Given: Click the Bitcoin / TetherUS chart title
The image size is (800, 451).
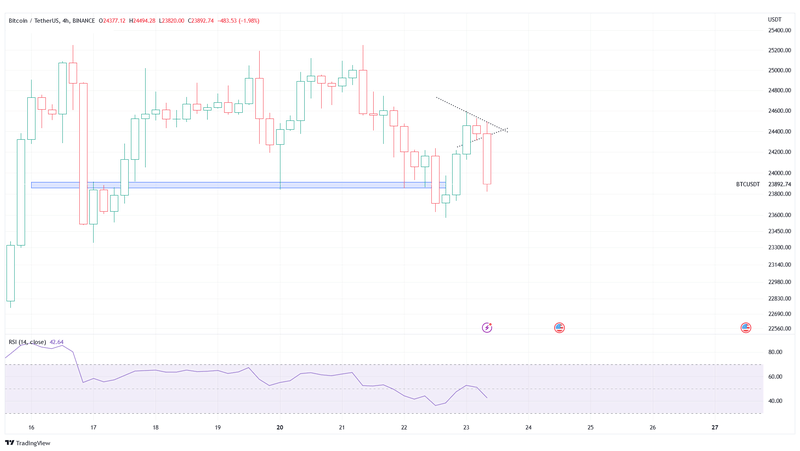Looking at the screenshot, I should click(52, 21).
